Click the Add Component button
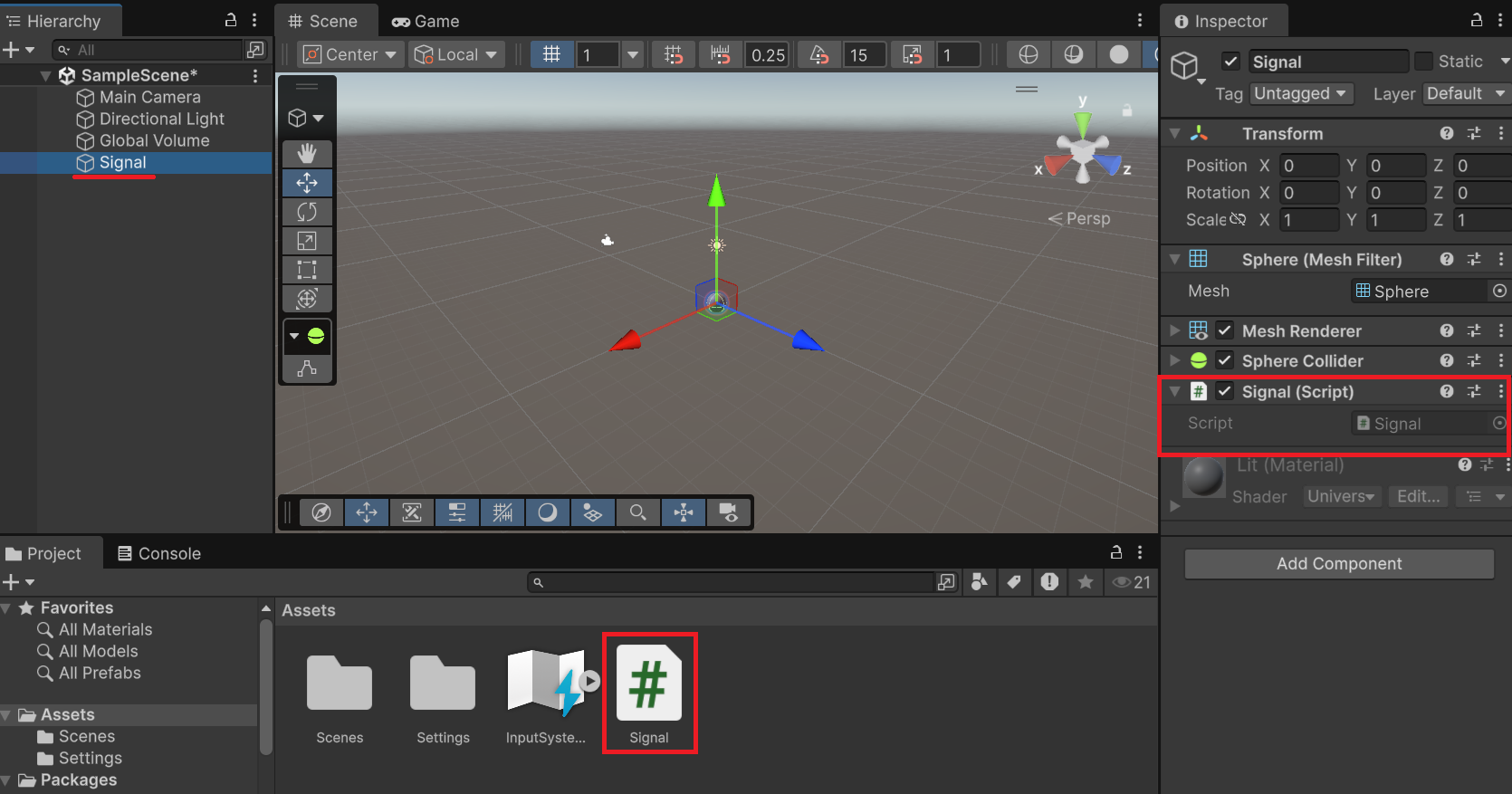The image size is (1512, 794). point(1338,563)
